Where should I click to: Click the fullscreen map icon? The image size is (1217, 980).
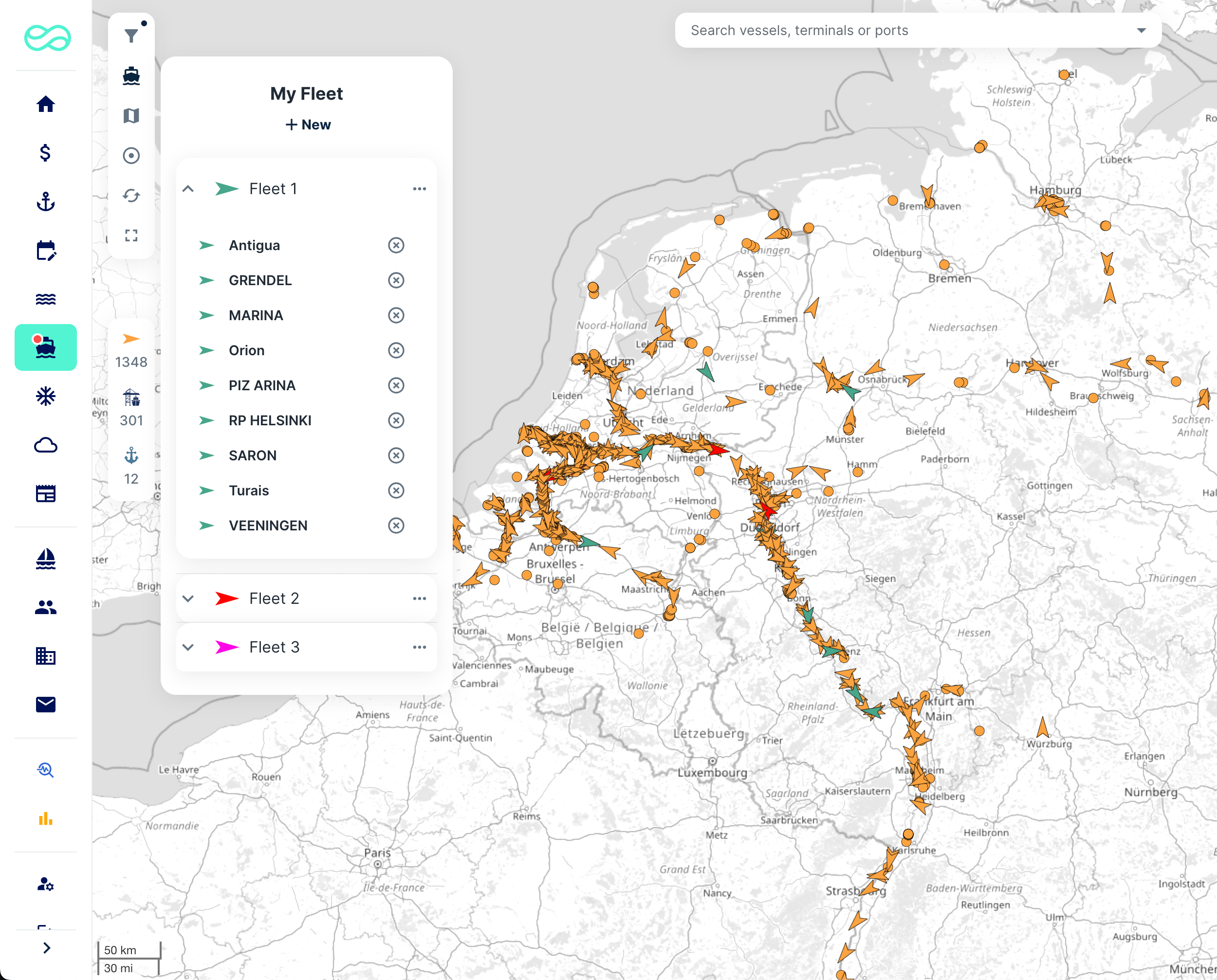click(131, 236)
